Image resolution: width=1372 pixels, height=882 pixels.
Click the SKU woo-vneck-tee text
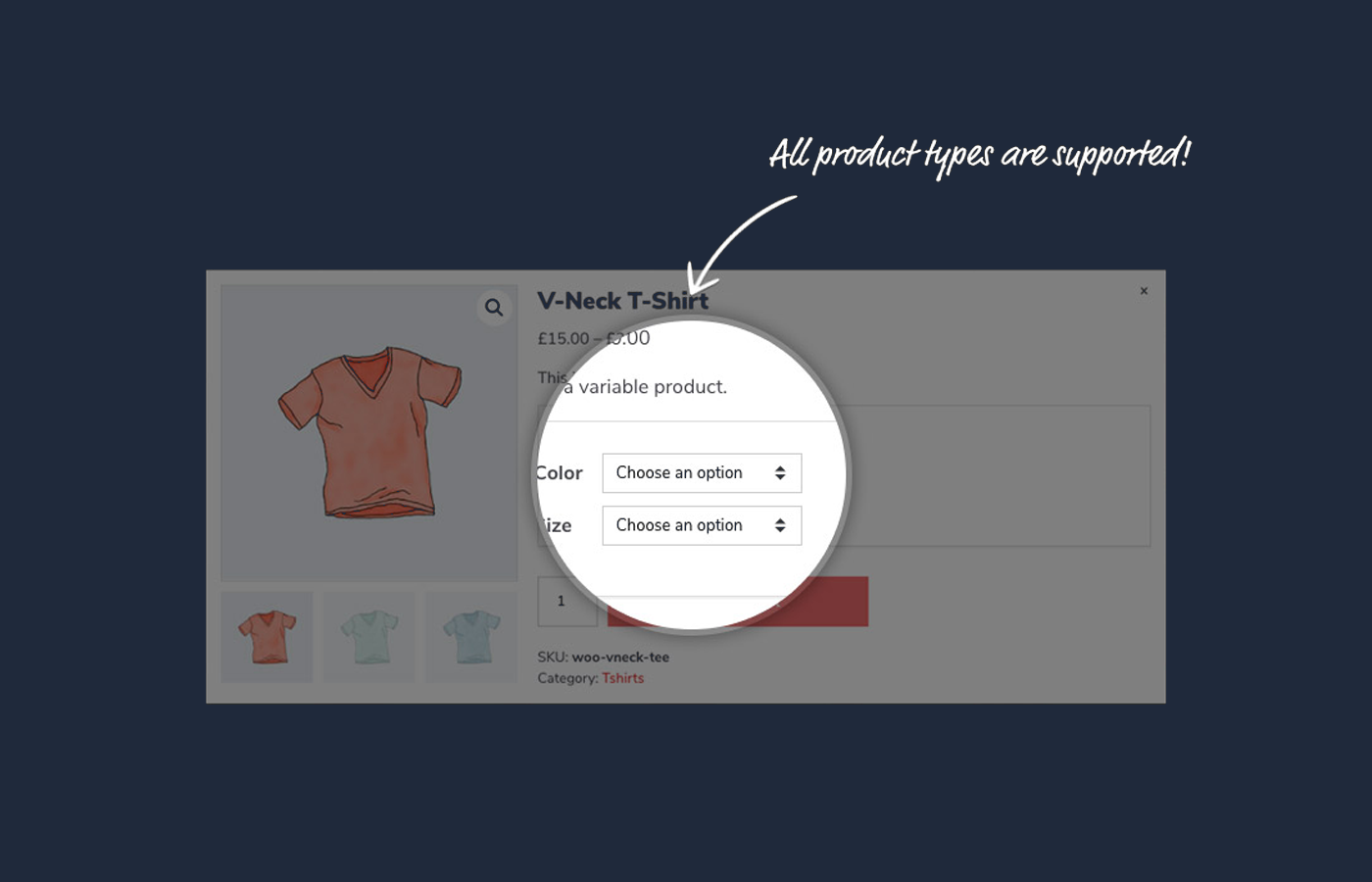pyautogui.click(x=603, y=658)
